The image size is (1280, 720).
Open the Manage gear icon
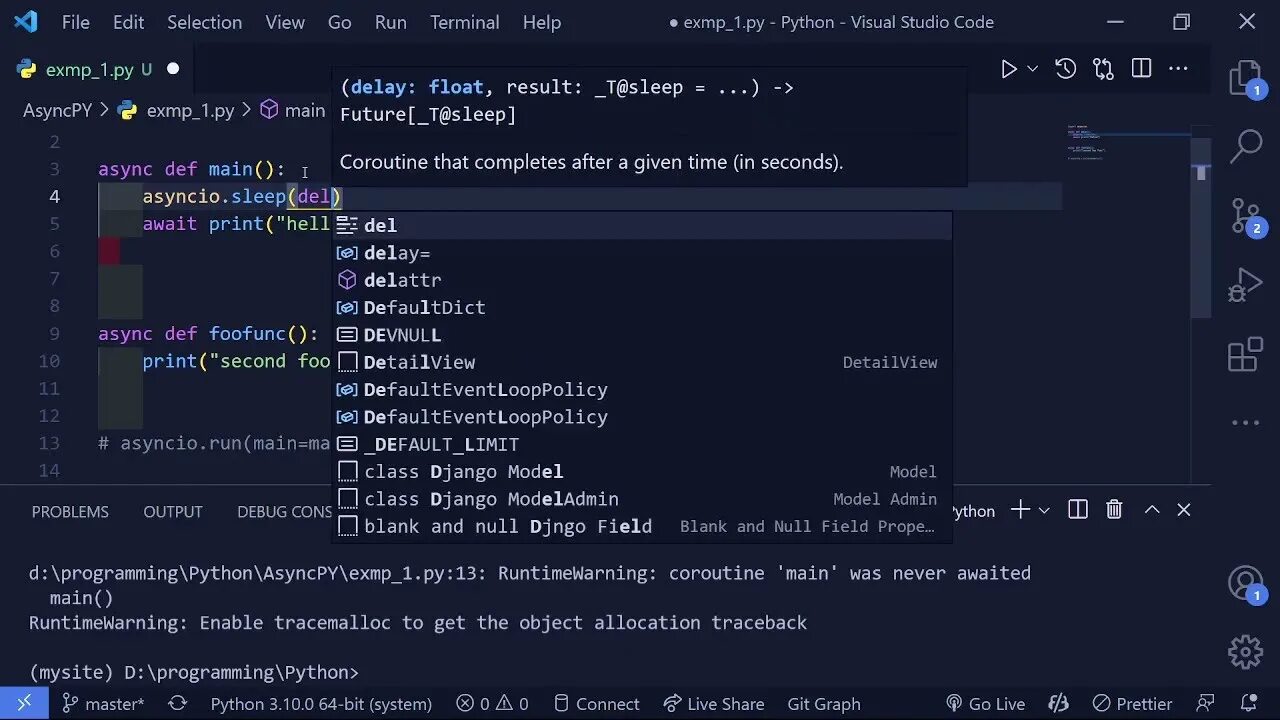[x=1246, y=652]
